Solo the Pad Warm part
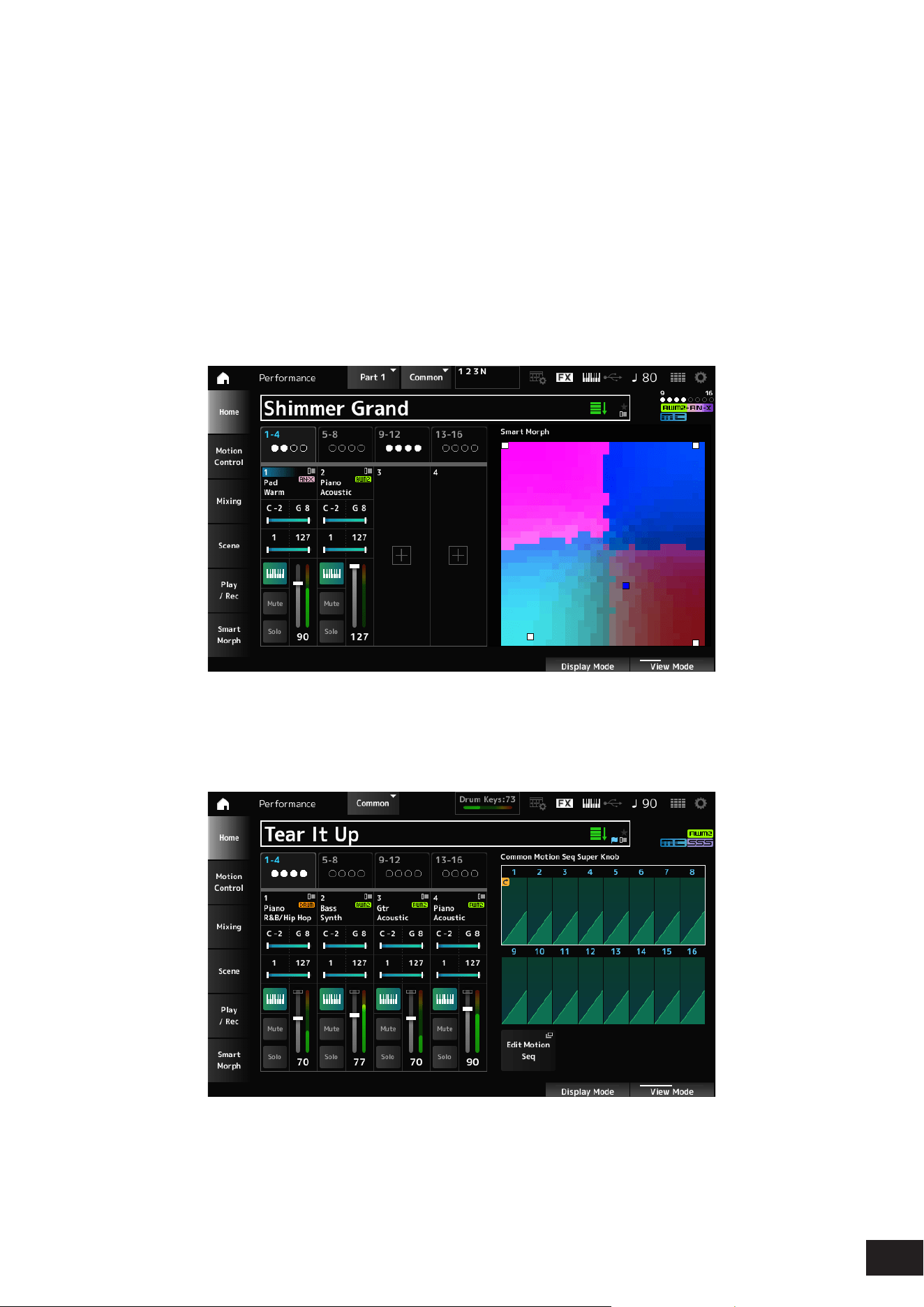Viewport: 924px width, 1307px height. click(275, 631)
